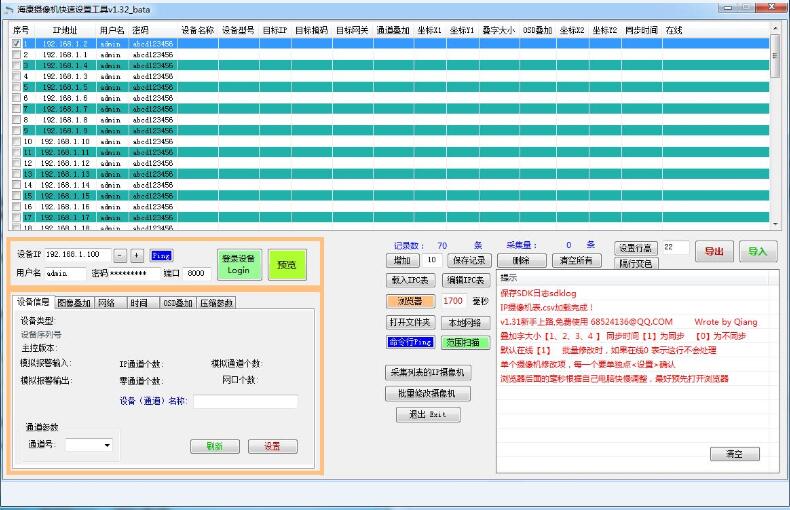Click the green 刷新 refresh button
Screen dimensions: 790x510
pos(215,447)
